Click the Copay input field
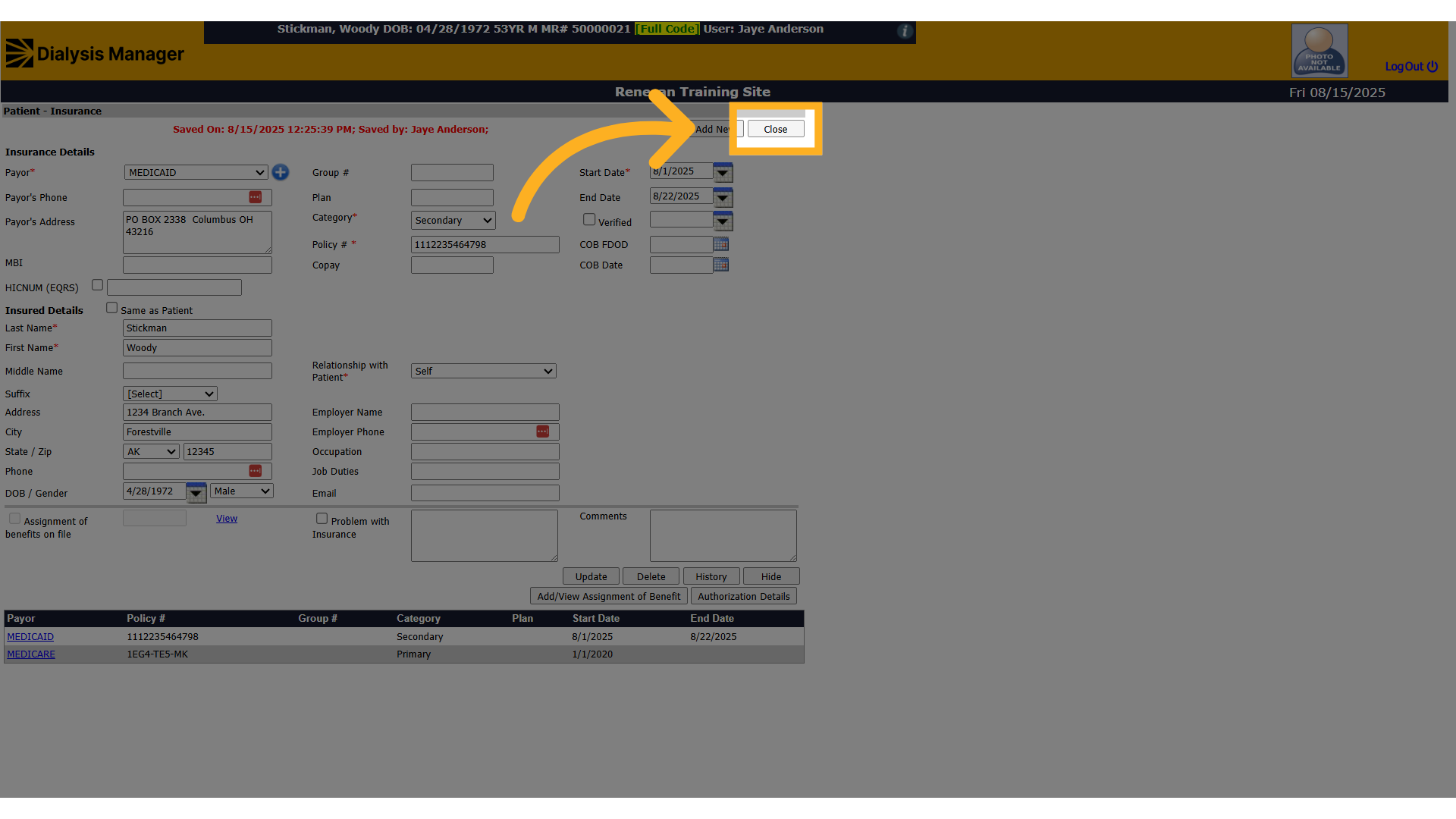Image resolution: width=1456 pixels, height=819 pixels. pyautogui.click(x=452, y=265)
